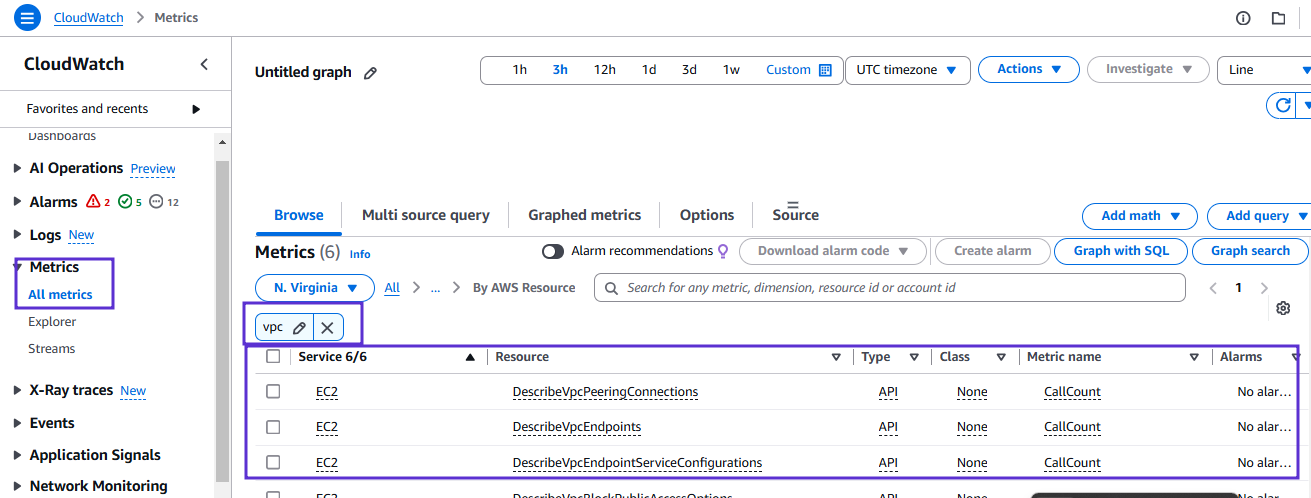The width and height of the screenshot is (1311, 498).
Task: Click the metrics Info link
Action: click(360, 254)
